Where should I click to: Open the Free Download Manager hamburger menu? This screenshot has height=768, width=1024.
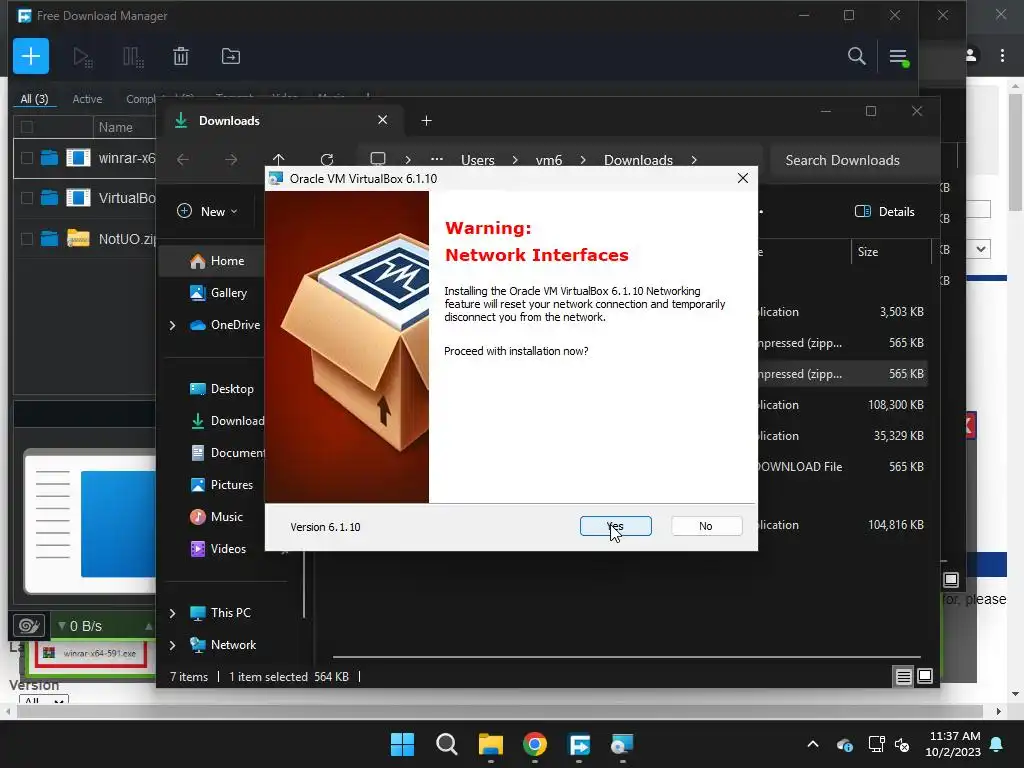(x=898, y=57)
